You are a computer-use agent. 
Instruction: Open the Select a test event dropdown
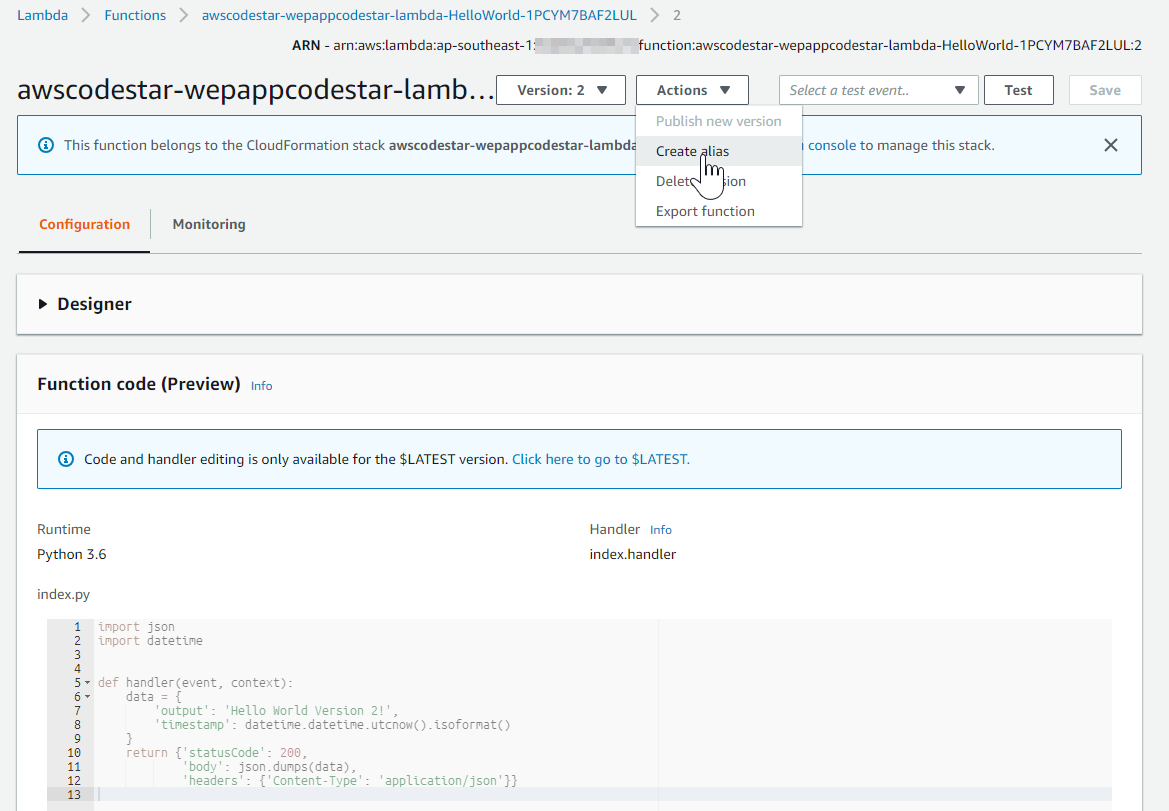pos(878,90)
